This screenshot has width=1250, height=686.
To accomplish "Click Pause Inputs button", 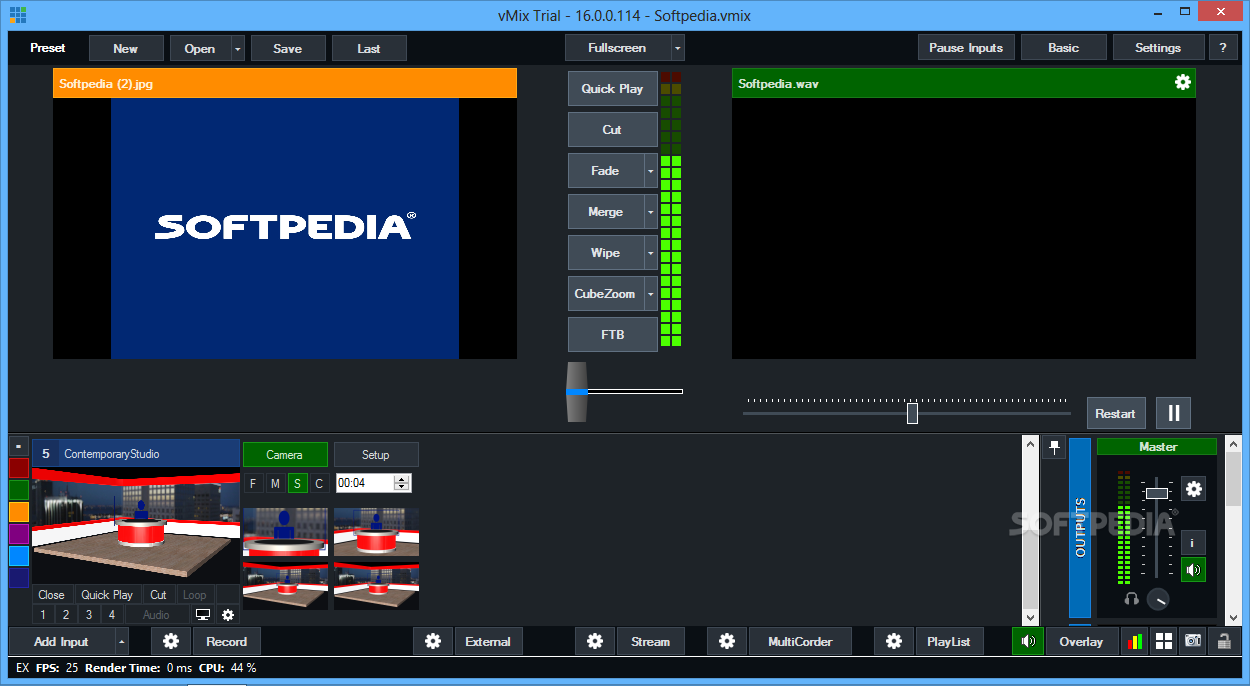I will (966, 48).
